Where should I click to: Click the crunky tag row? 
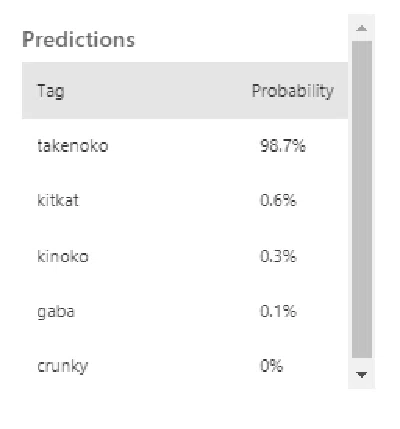point(185,366)
